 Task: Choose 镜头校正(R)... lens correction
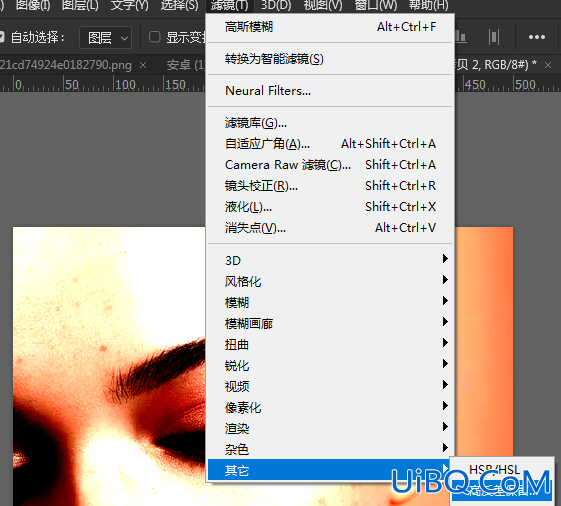(x=330, y=186)
